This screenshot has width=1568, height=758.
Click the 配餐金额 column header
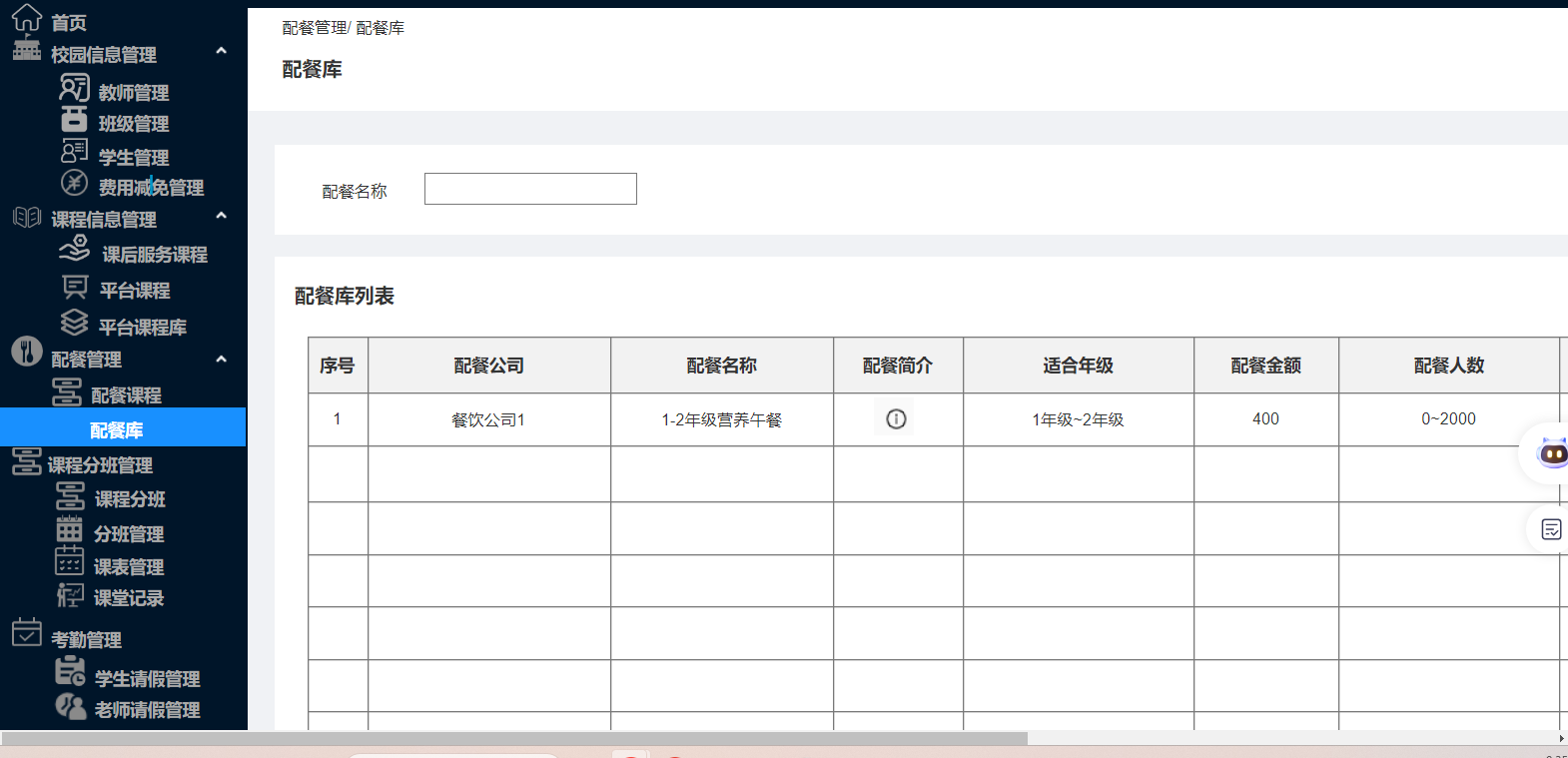point(1266,366)
